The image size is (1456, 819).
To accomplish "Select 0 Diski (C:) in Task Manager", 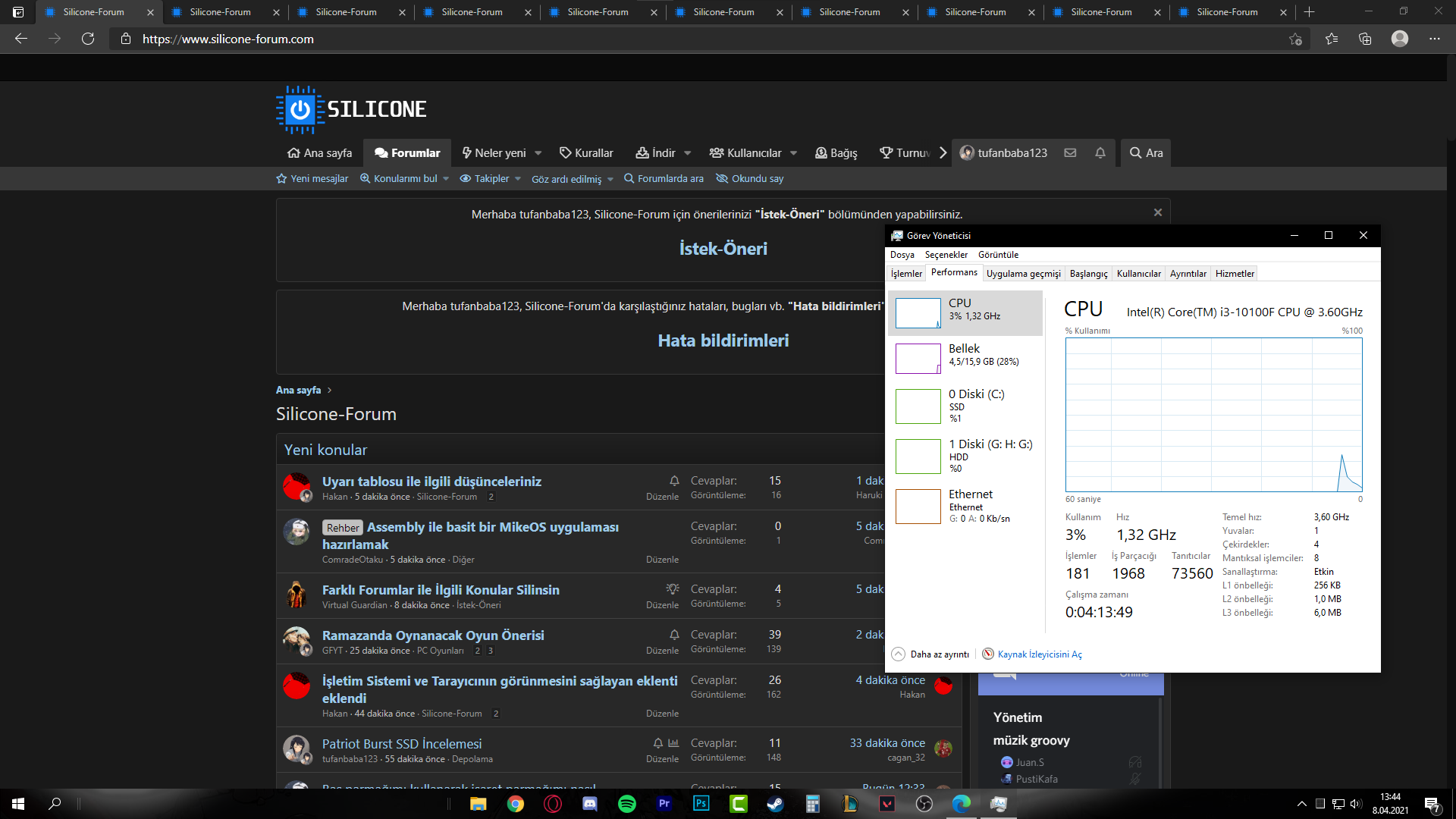I will tap(965, 406).
